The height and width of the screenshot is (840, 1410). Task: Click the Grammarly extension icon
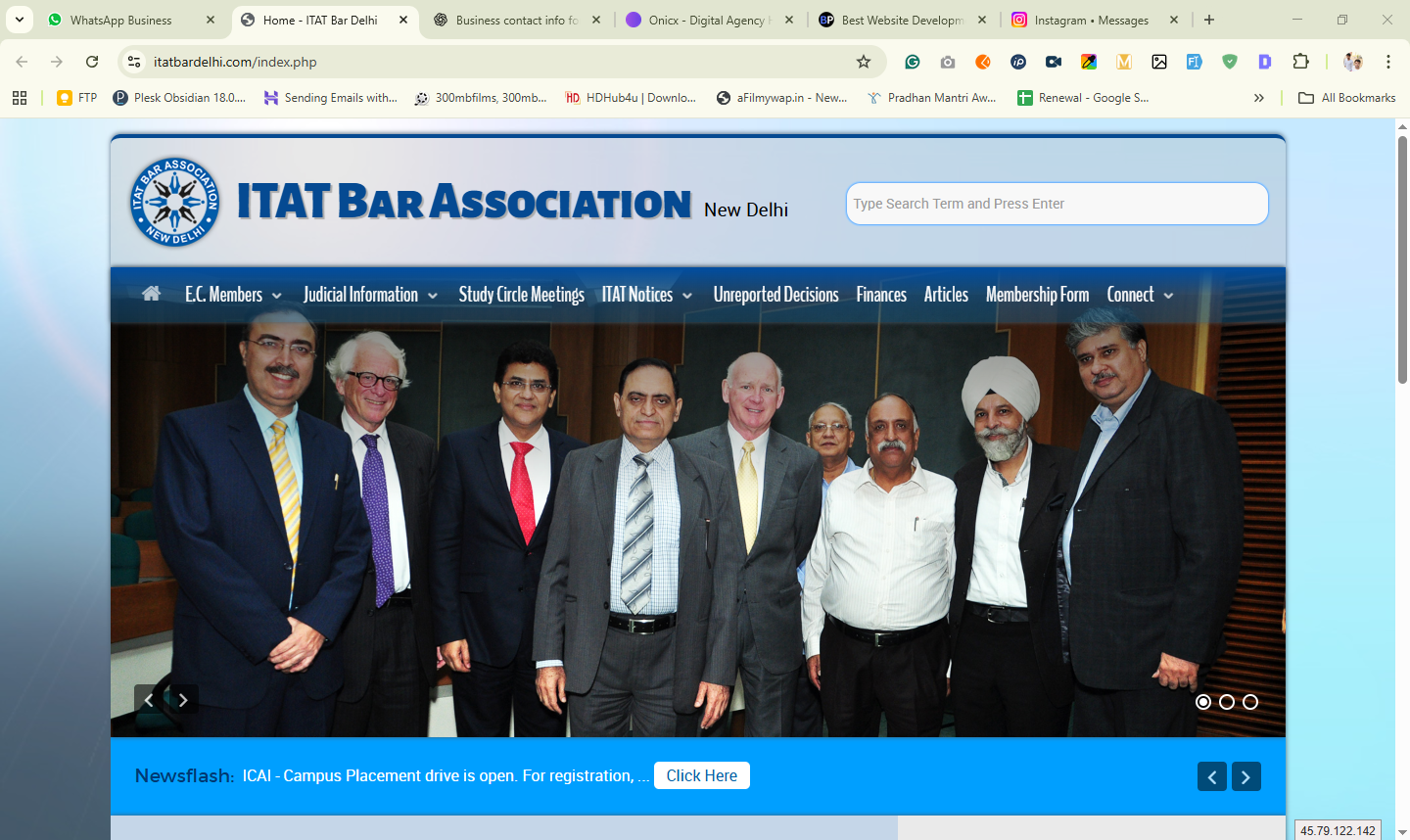(912, 62)
